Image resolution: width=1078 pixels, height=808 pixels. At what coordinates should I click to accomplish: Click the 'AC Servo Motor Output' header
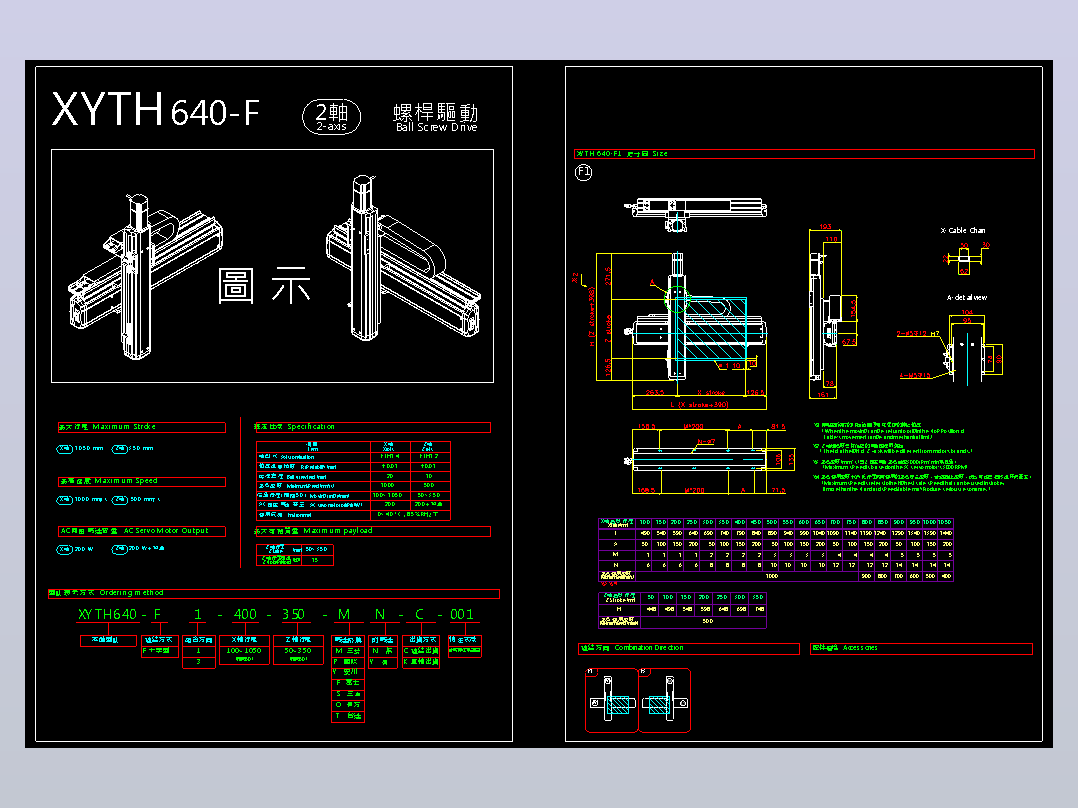(142, 532)
